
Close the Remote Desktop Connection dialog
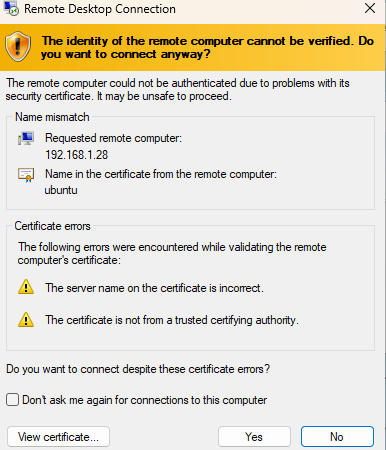coord(370,8)
